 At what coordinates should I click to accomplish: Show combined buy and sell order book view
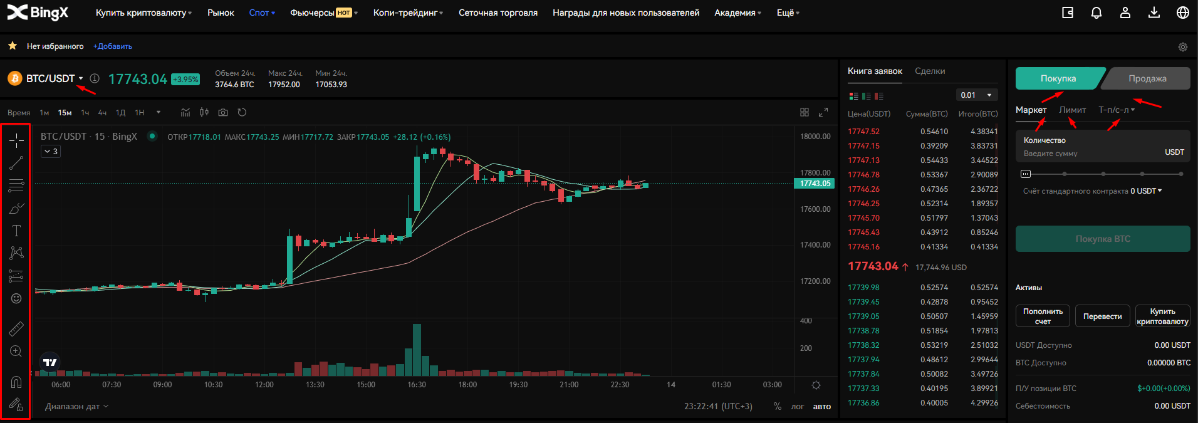click(853, 95)
